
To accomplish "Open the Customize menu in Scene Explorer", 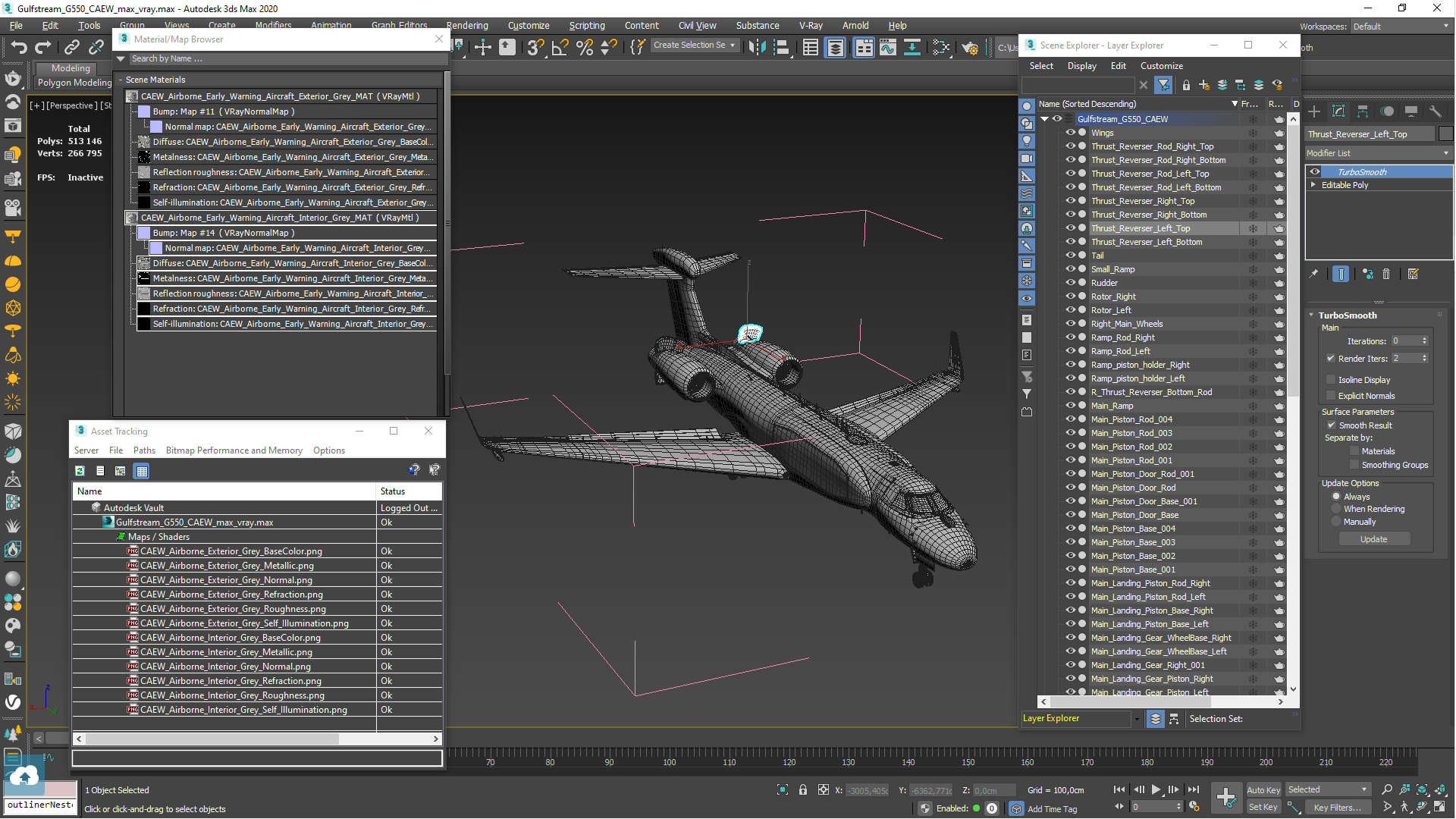I will pos(1161,66).
